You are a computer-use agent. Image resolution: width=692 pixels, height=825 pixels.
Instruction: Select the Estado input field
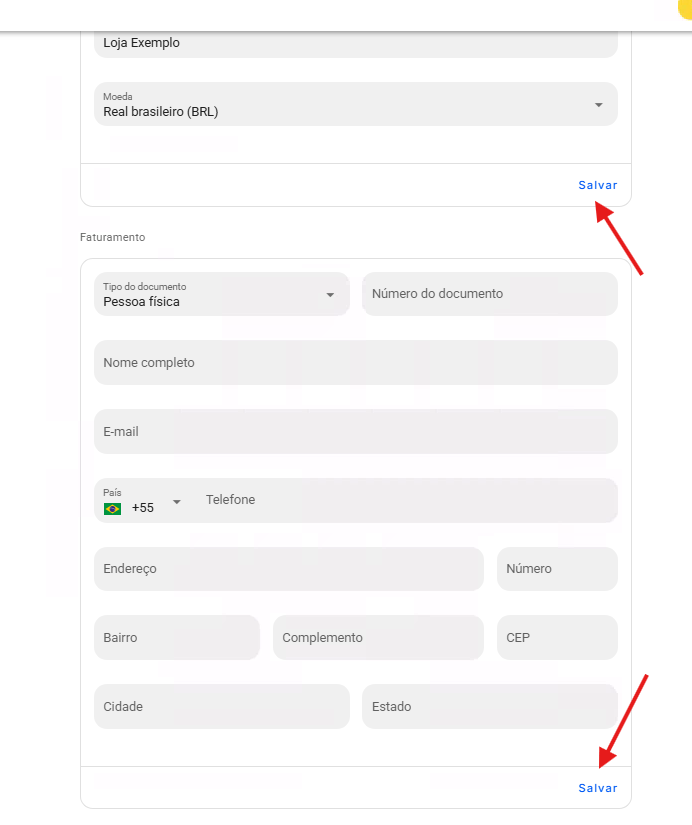click(x=489, y=707)
